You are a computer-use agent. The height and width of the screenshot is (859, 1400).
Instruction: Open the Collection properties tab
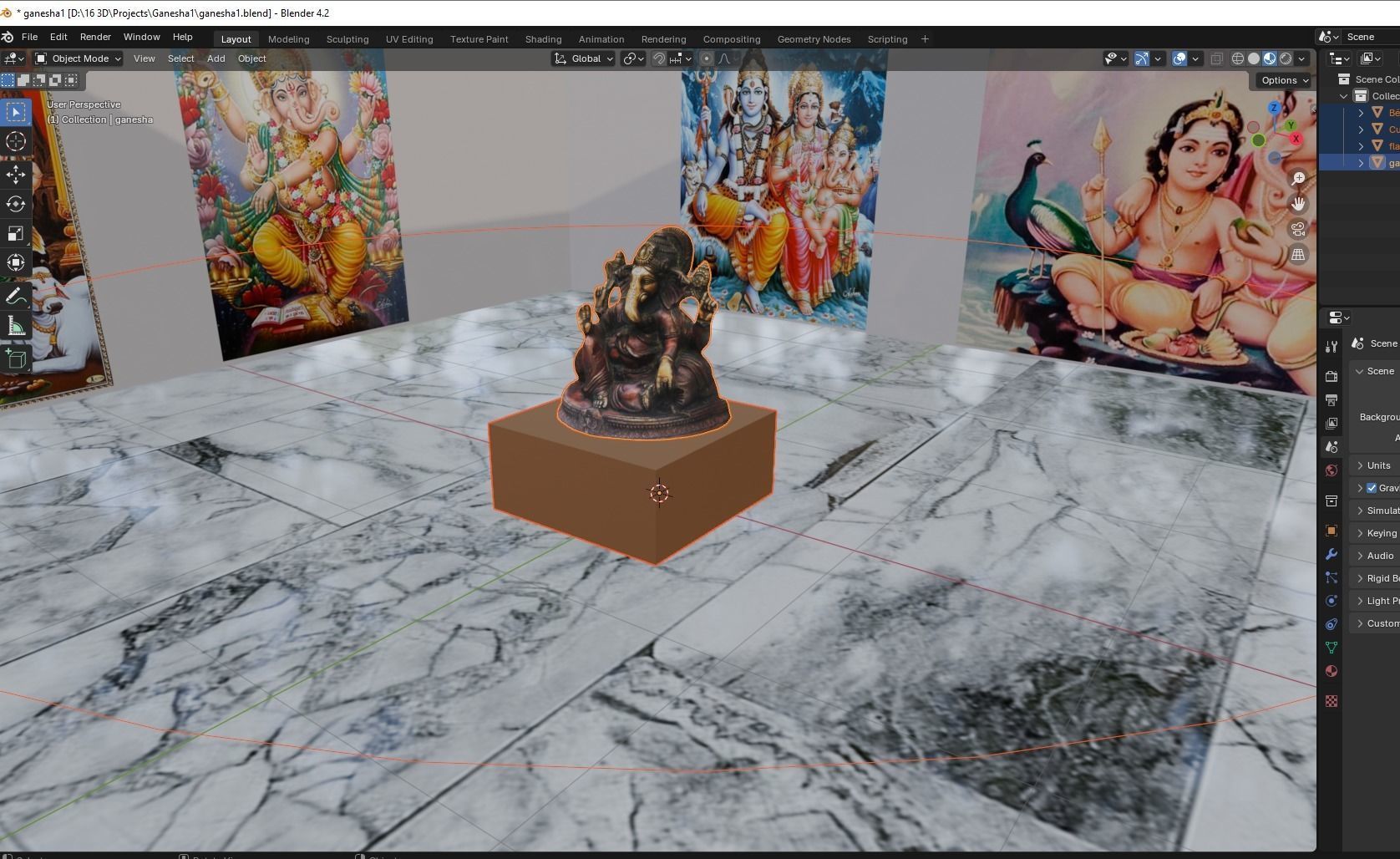(x=1332, y=501)
